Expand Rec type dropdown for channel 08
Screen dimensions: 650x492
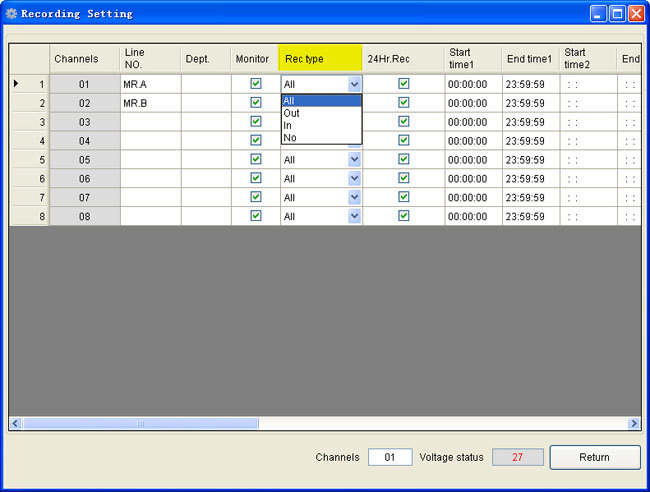click(x=354, y=216)
